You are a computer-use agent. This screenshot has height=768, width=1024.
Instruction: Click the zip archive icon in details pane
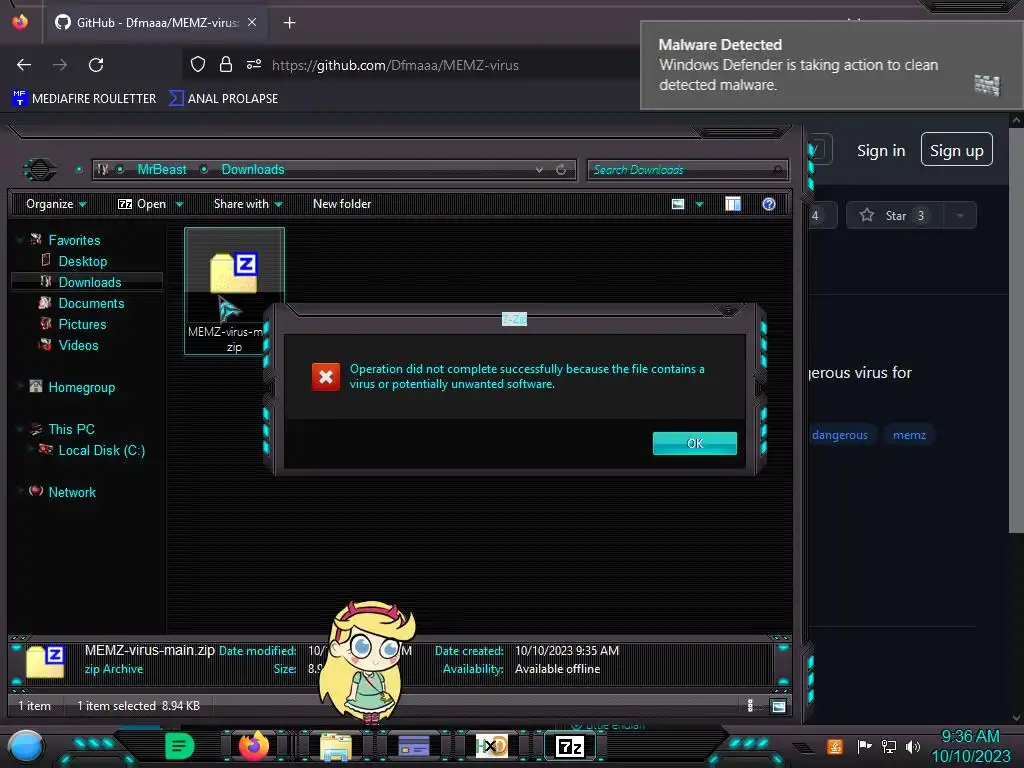(x=45, y=662)
